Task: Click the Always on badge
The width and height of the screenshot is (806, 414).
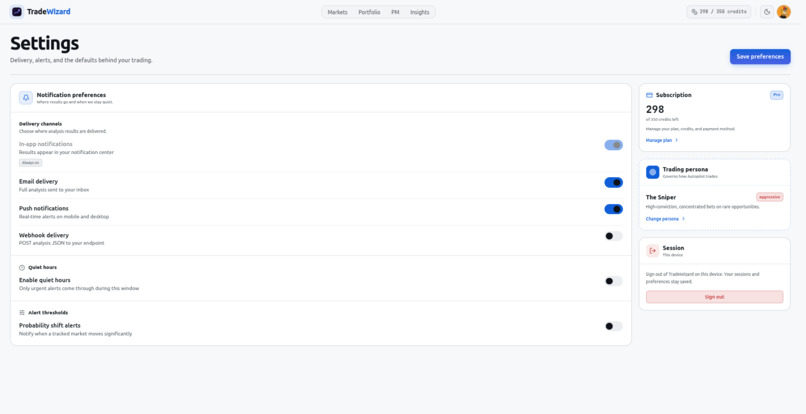Action: [30, 163]
